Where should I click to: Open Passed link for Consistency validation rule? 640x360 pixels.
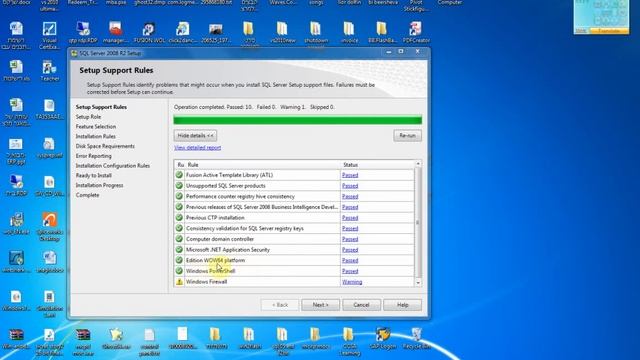coord(350,228)
